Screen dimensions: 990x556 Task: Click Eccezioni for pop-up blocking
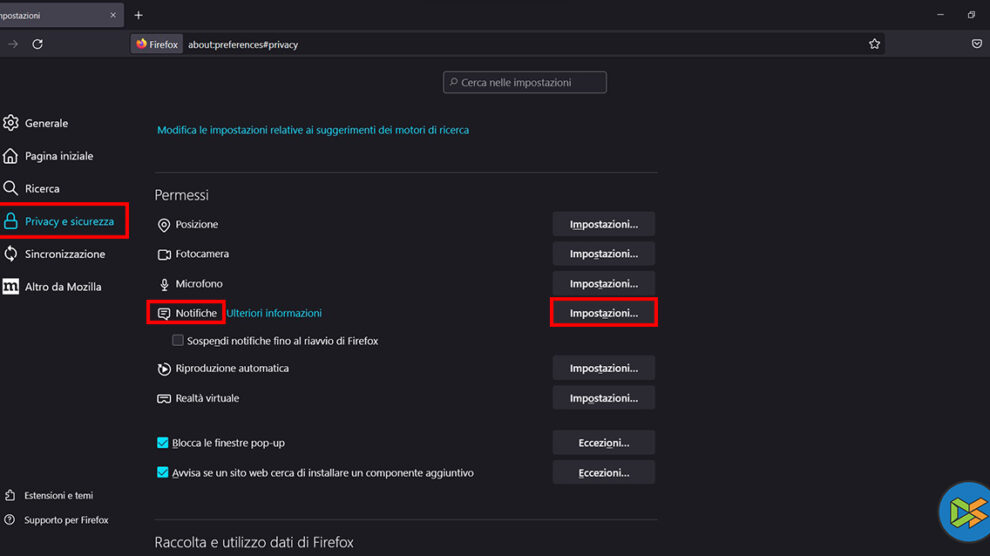pos(603,442)
